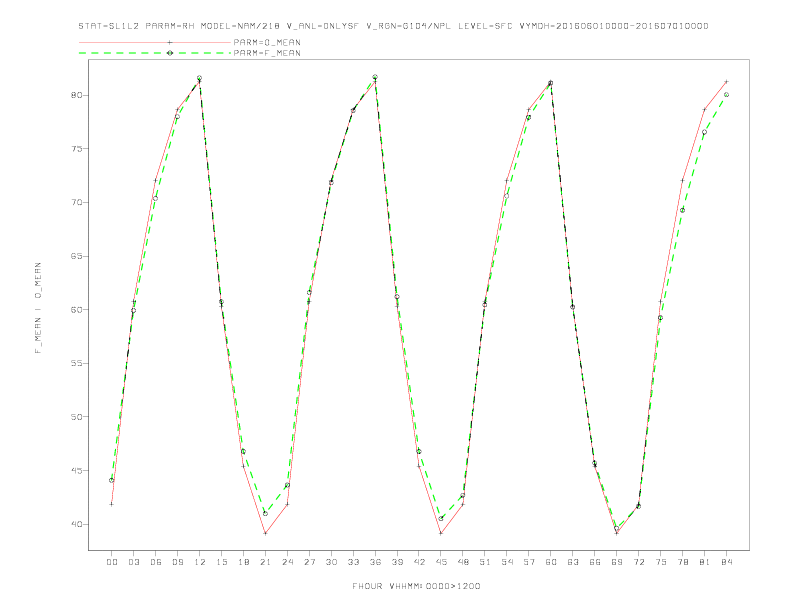
Task: Click the y-axis tick label 45
Action: [77, 471]
